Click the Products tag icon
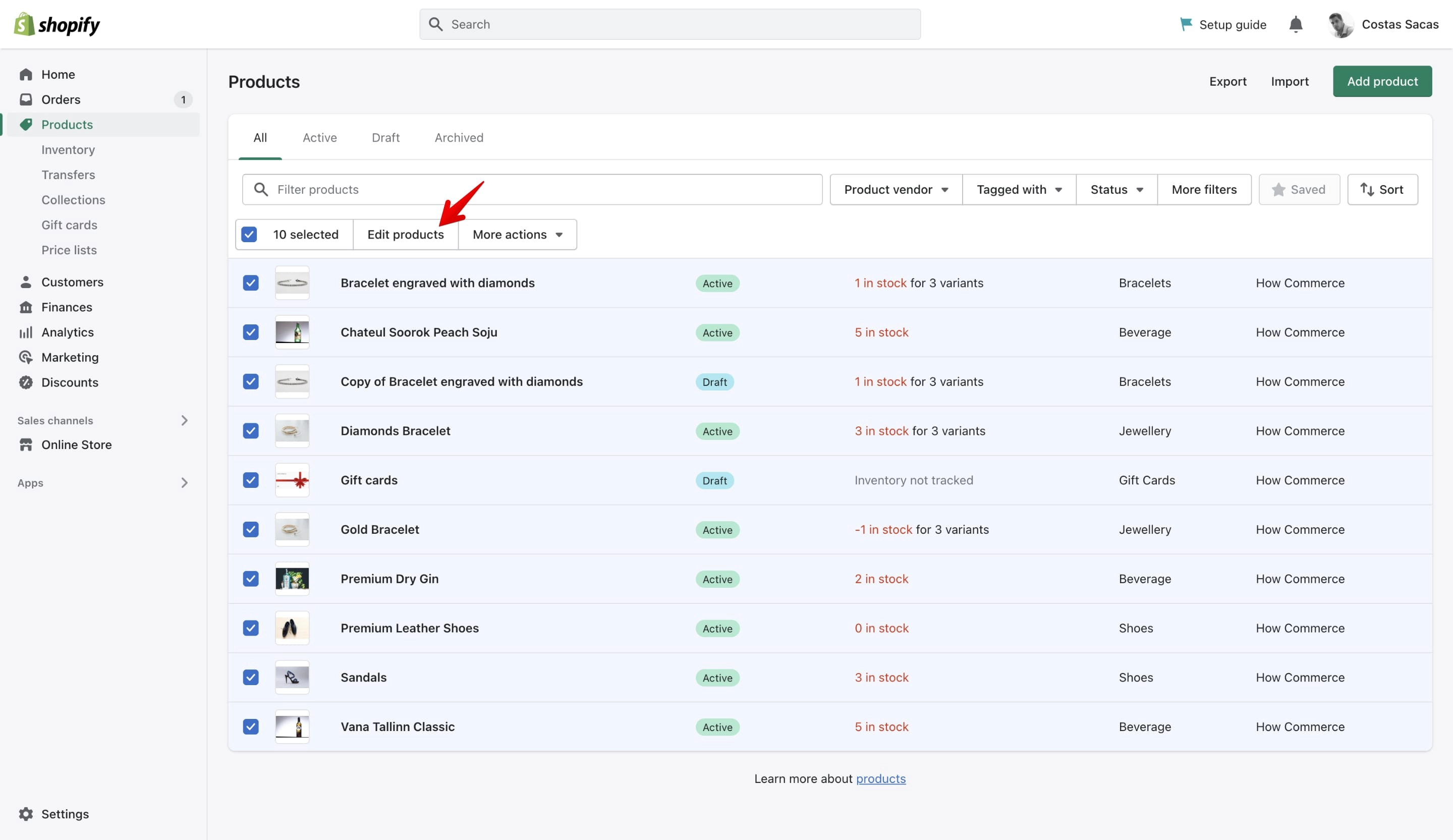This screenshot has width=1453, height=840. pos(26,125)
